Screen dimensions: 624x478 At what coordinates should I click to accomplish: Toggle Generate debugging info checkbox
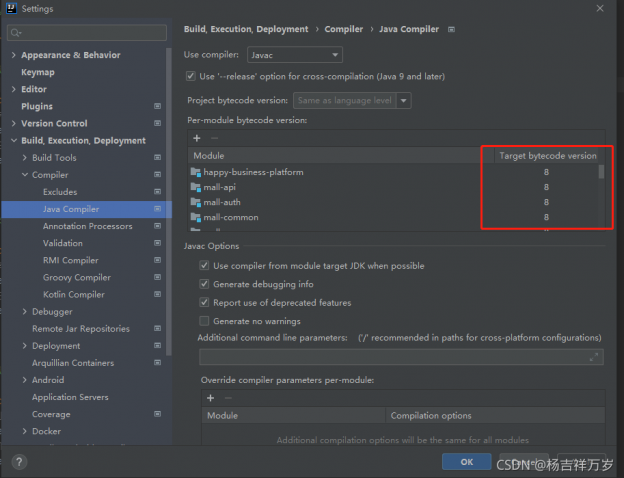[x=205, y=284]
